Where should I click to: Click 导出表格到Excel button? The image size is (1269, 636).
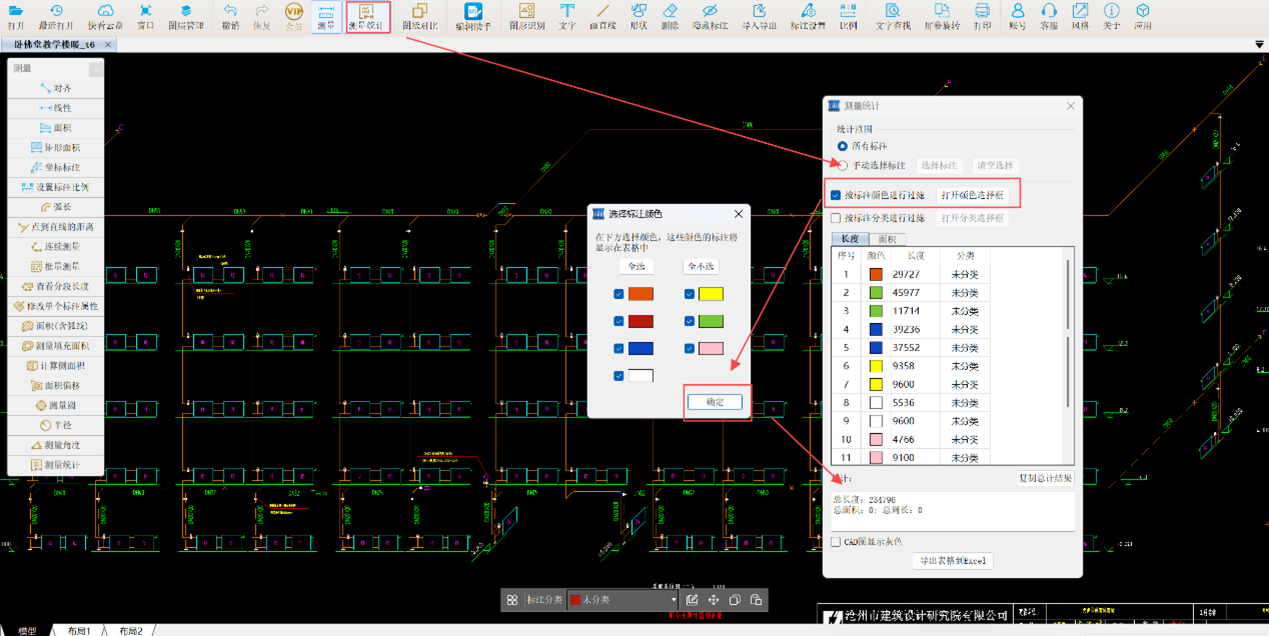[952, 561]
